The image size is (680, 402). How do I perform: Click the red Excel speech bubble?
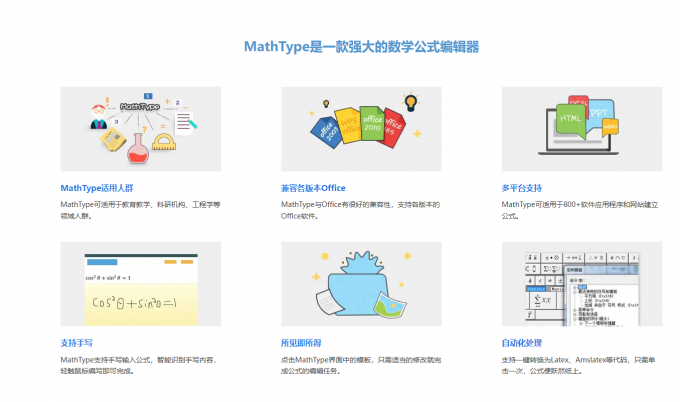pyautogui.click(x=578, y=102)
